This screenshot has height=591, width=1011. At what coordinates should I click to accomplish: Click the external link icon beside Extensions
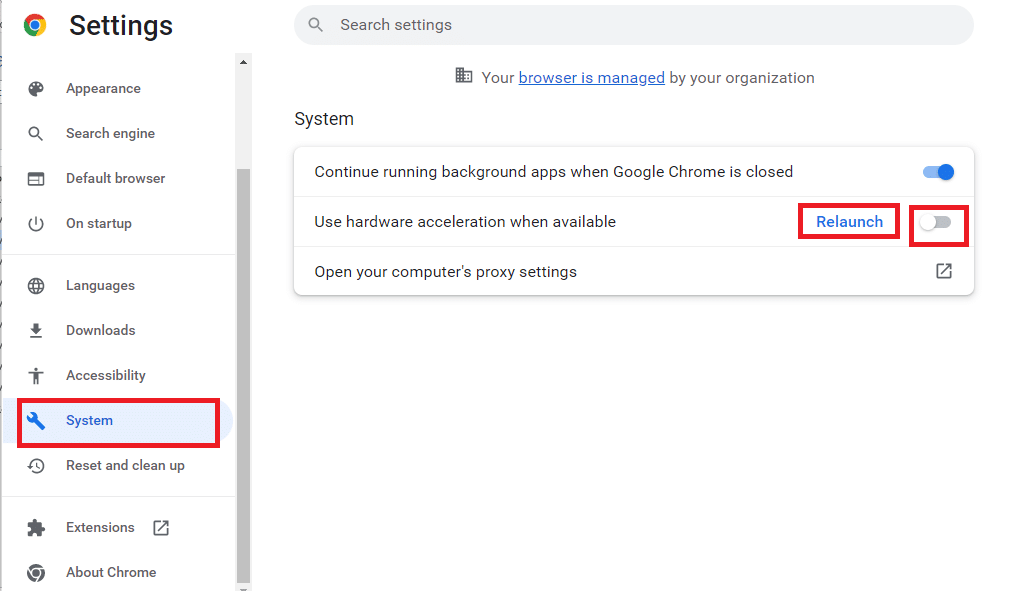pos(161,528)
